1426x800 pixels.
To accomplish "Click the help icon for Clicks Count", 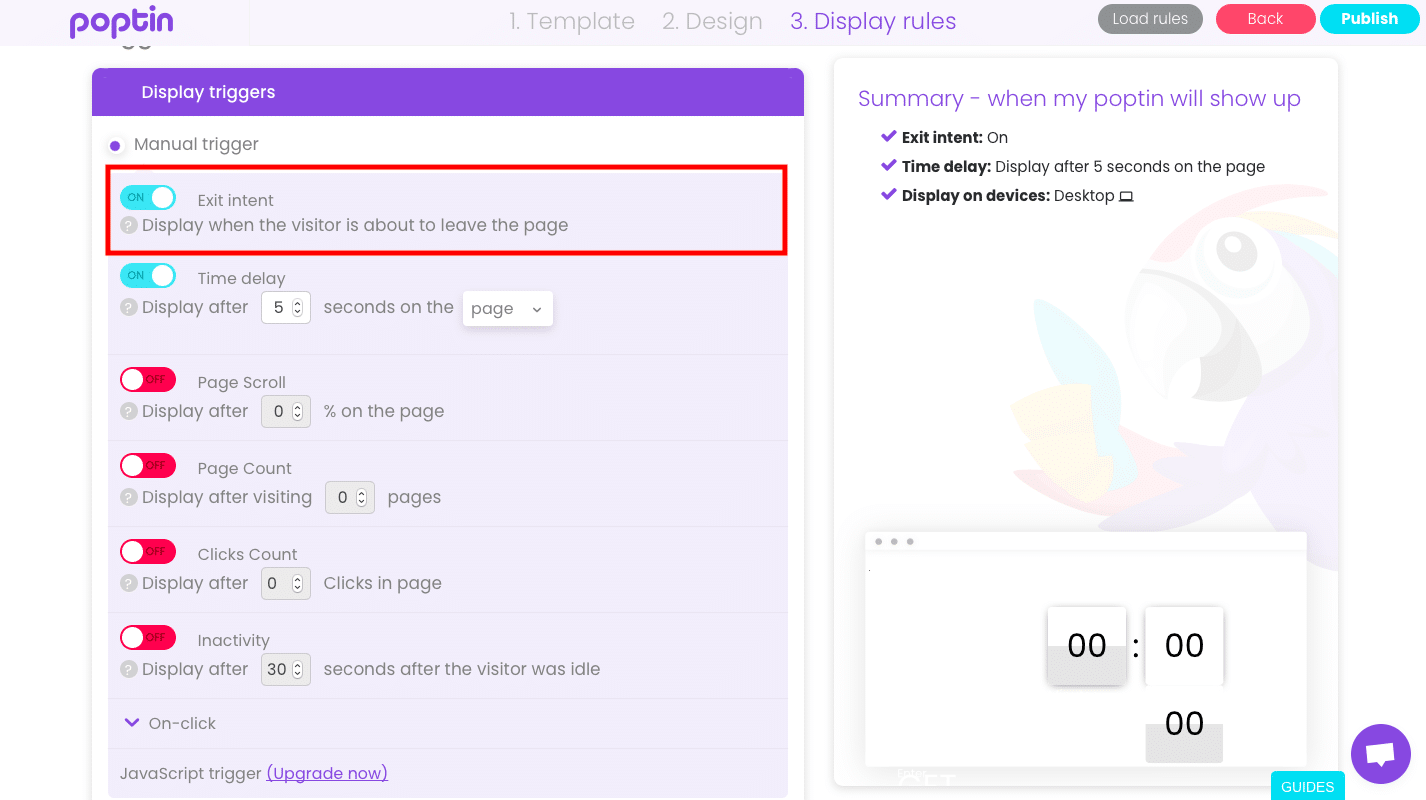I will click(x=129, y=583).
